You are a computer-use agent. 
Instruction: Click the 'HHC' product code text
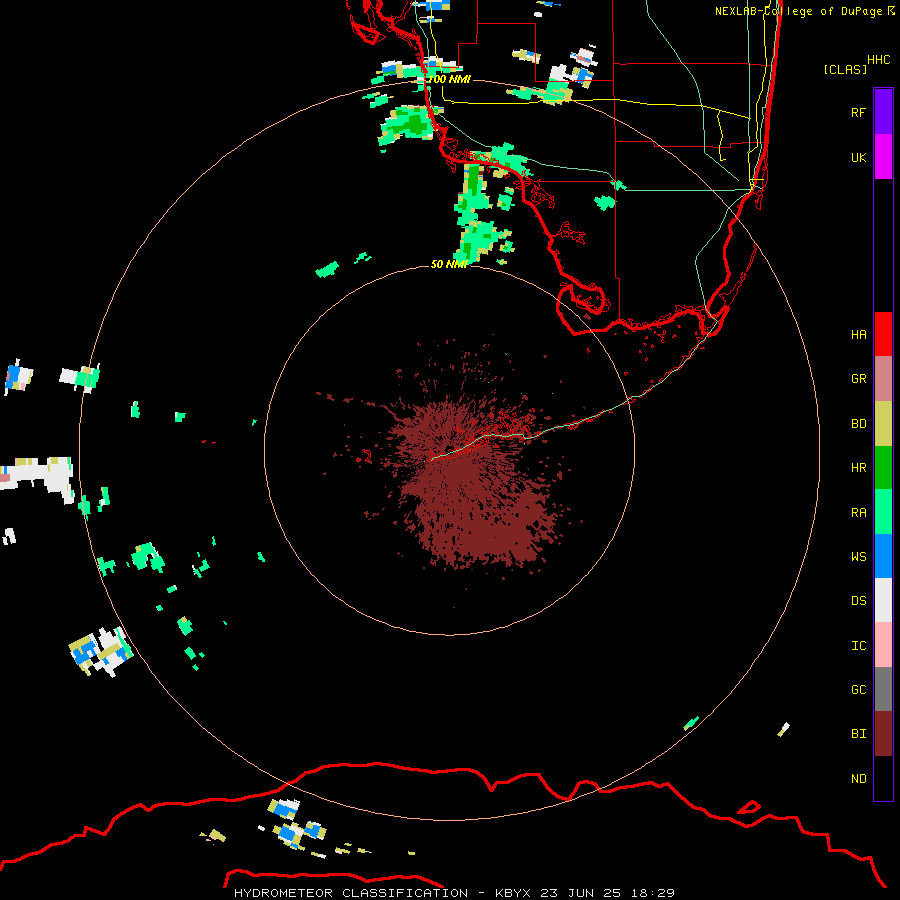tap(878, 60)
